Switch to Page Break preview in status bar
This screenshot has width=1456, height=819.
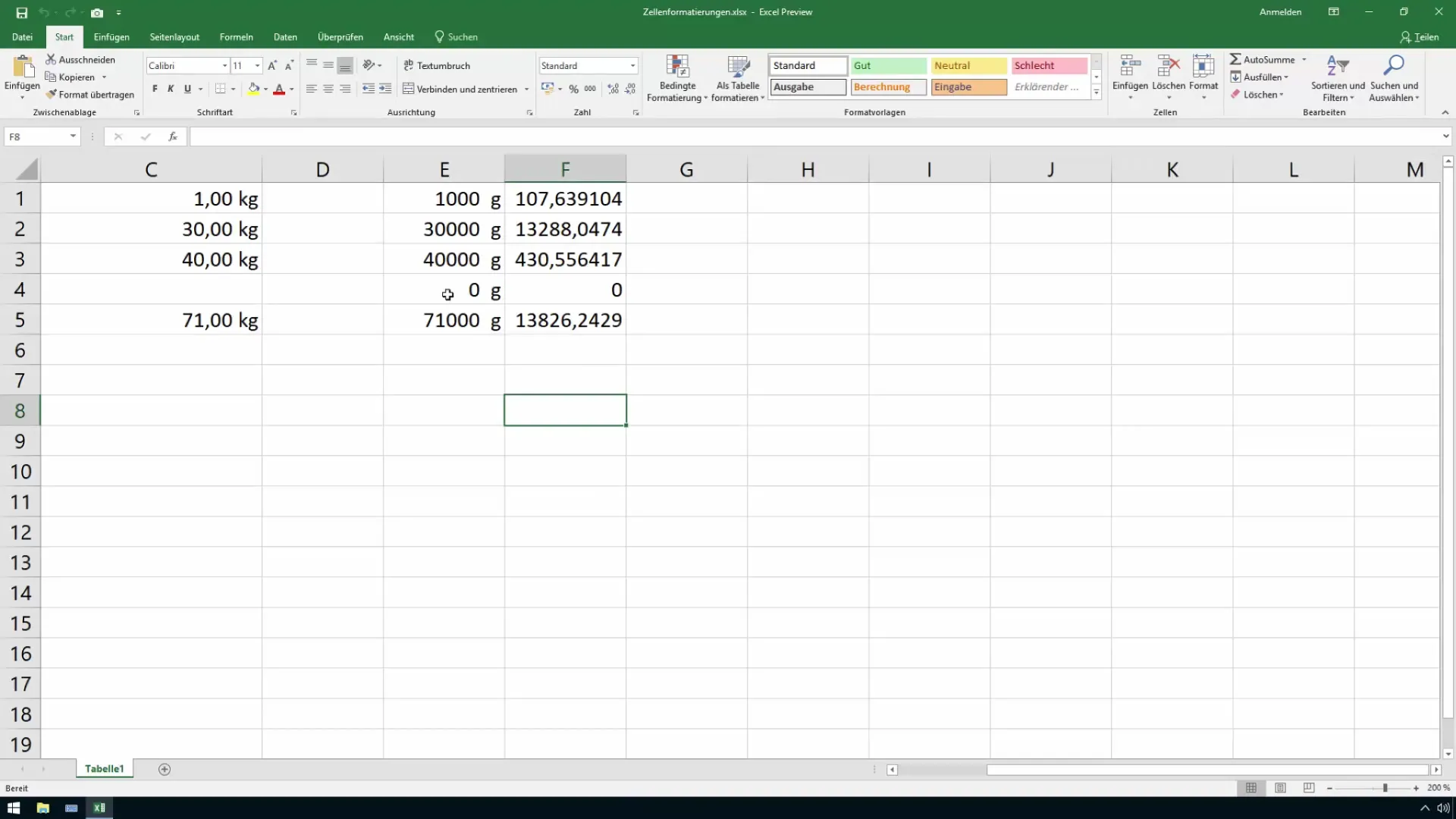tap(1309, 788)
